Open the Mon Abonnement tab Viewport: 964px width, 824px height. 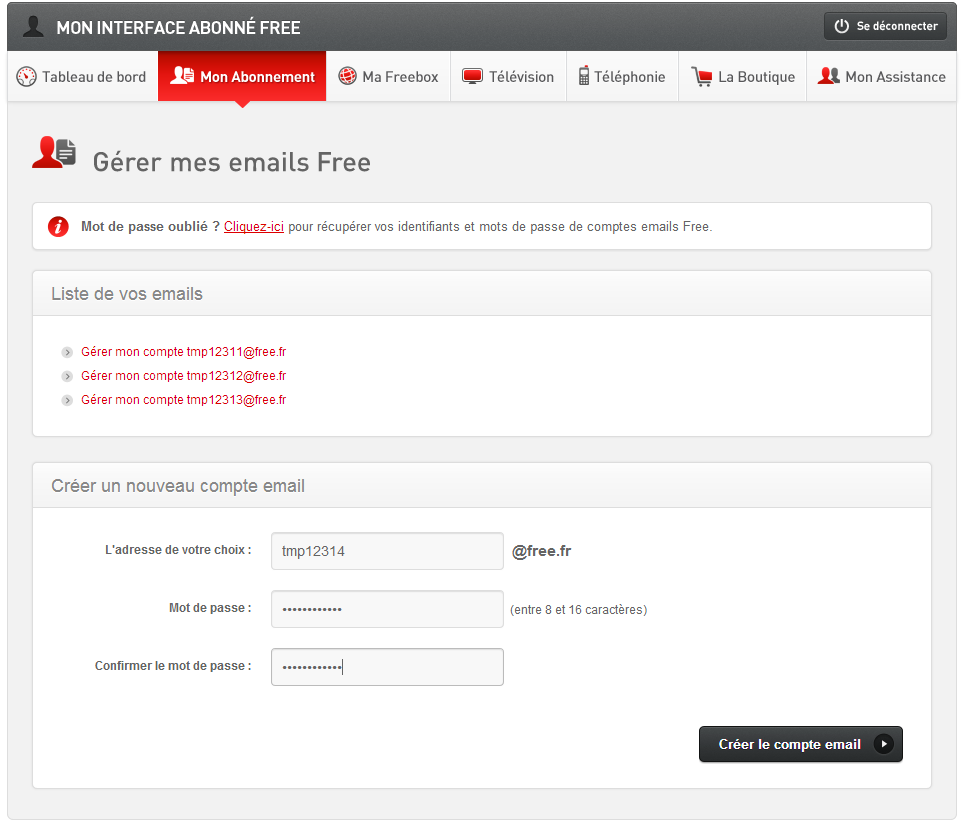pyautogui.click(x=242, y=77)
